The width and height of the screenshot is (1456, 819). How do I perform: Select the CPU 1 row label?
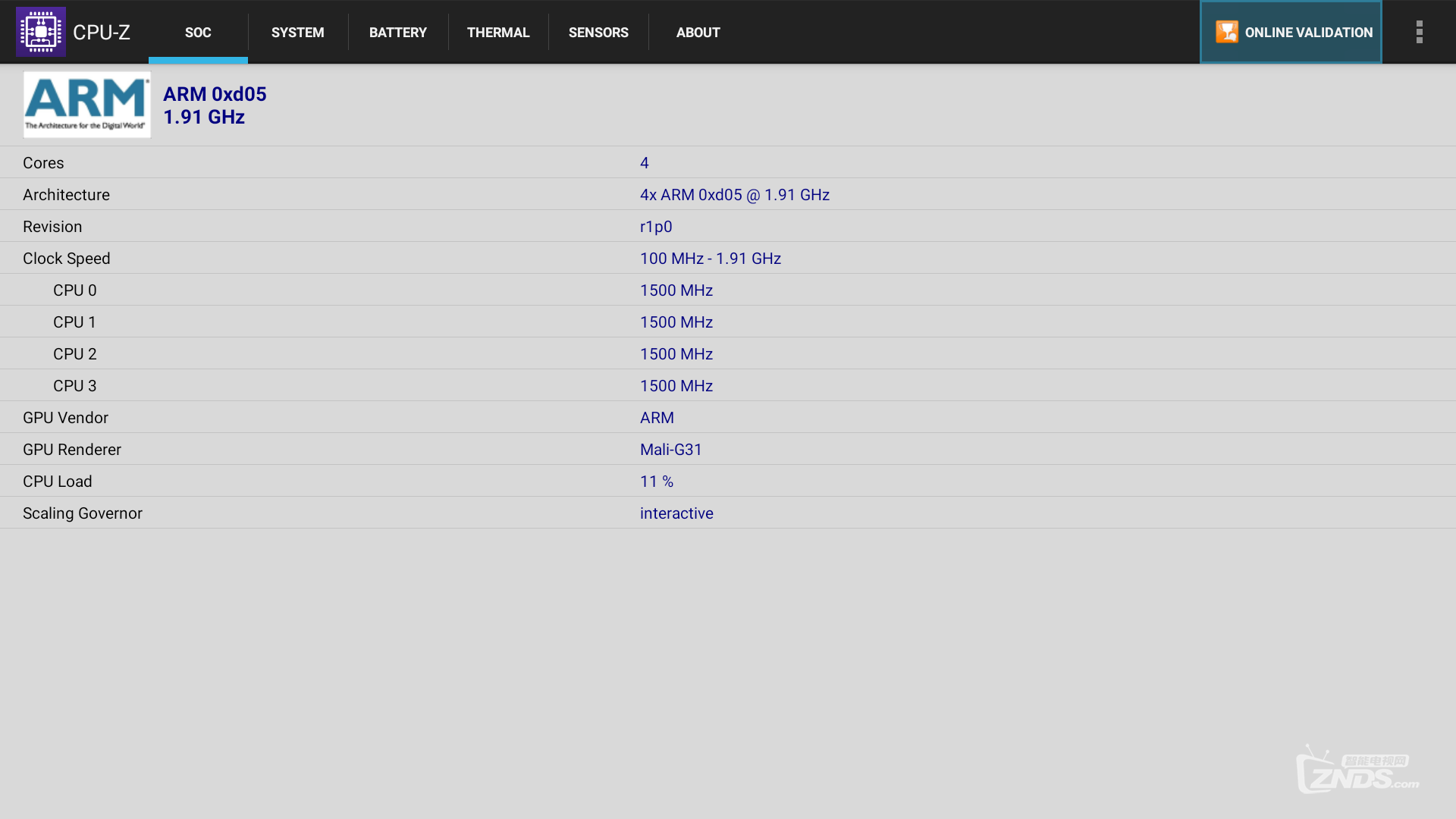[75, 322]
